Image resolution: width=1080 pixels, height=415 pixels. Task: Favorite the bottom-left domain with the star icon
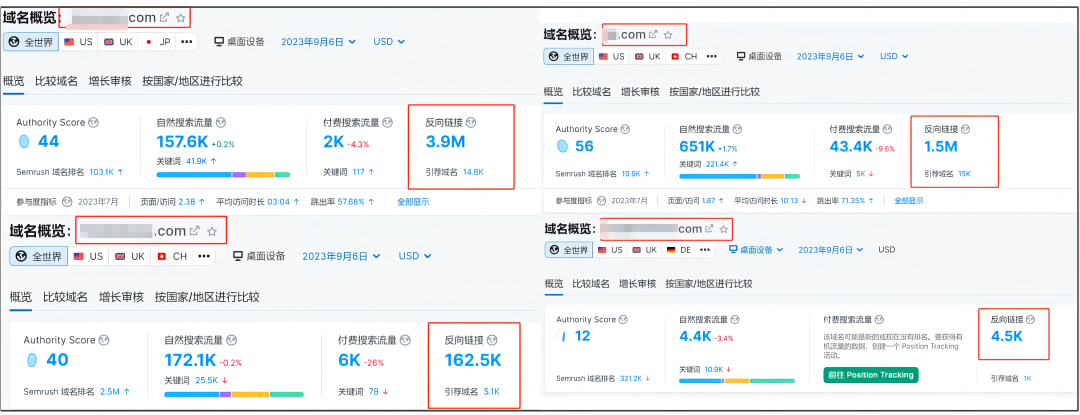click(x=211, y=231)
